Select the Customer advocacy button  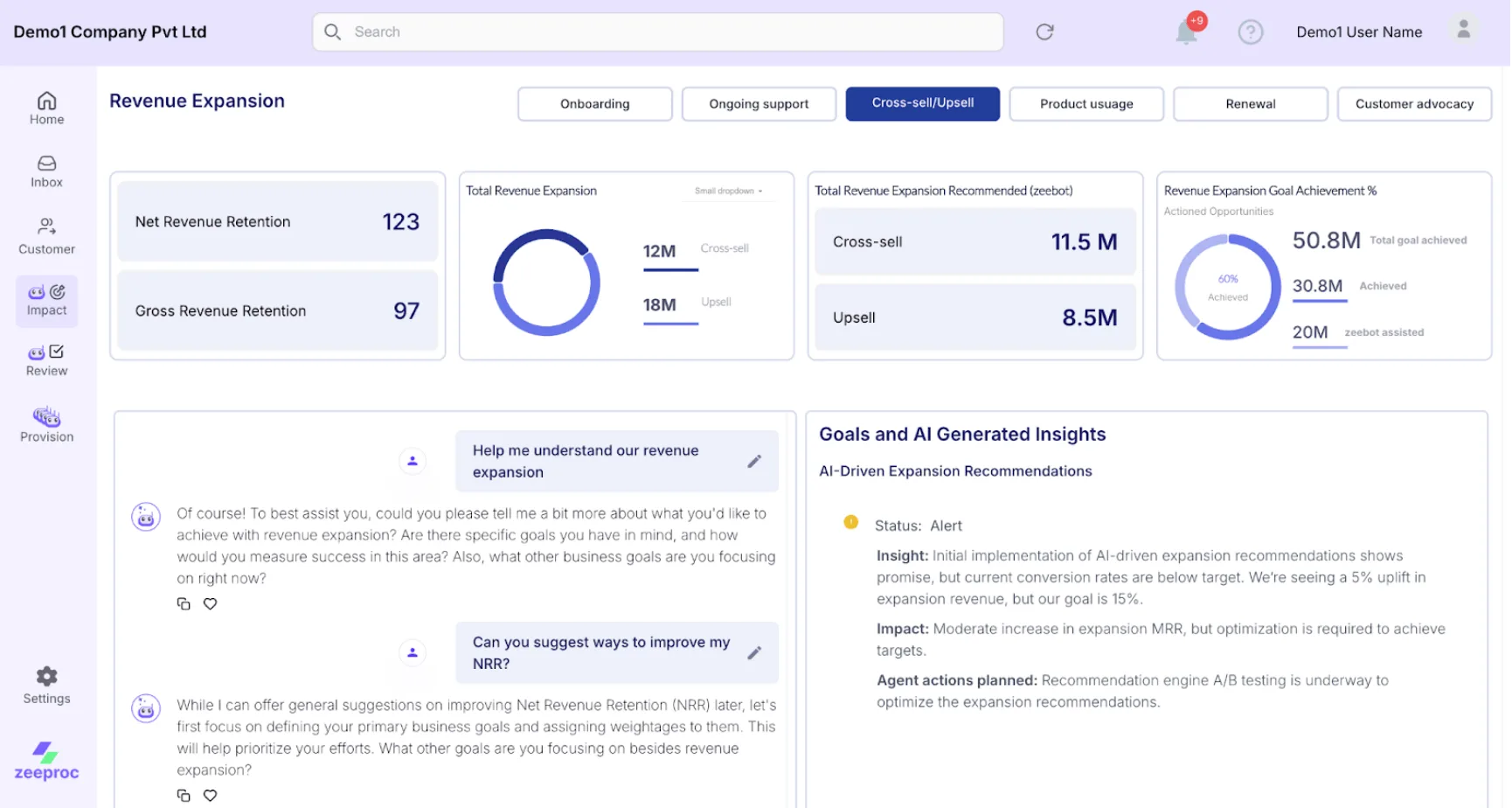pyautogui.click(x=1414, y=103)
